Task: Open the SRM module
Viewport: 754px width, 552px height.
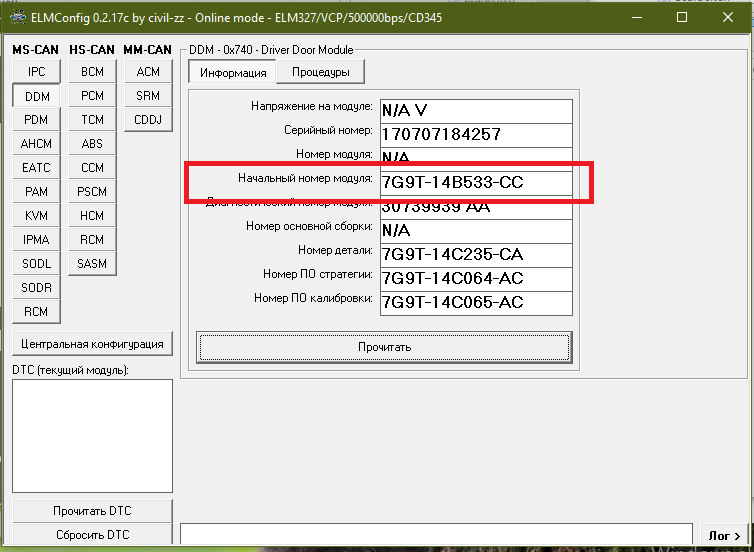Action: click(148, 96)
